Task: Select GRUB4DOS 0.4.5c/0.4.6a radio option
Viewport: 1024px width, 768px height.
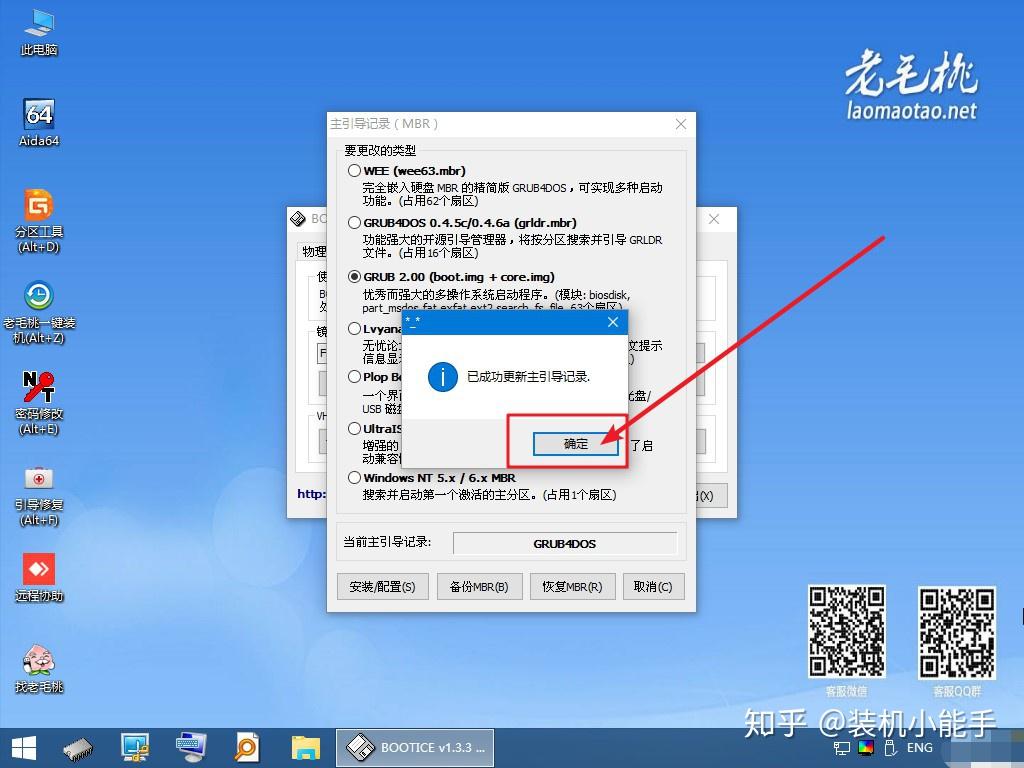Action: click(x=355, y=223)
